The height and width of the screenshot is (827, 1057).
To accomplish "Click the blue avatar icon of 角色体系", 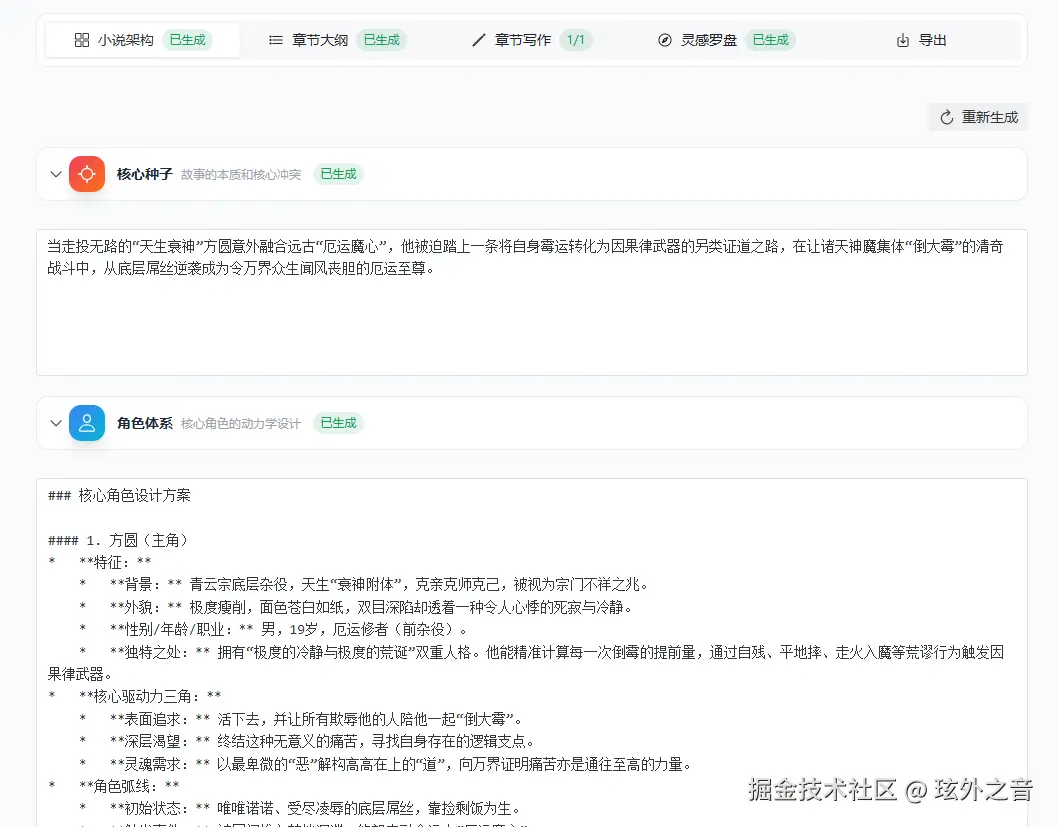I will coord(87,422).
